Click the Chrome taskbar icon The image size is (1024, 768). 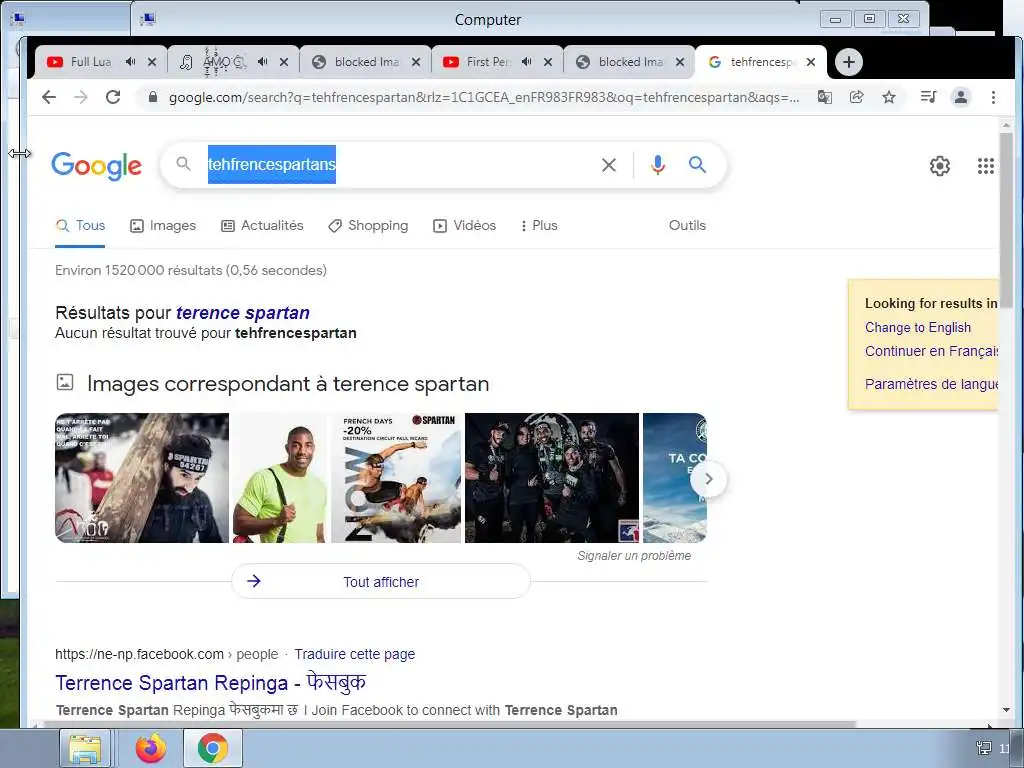tap(213, 748)
